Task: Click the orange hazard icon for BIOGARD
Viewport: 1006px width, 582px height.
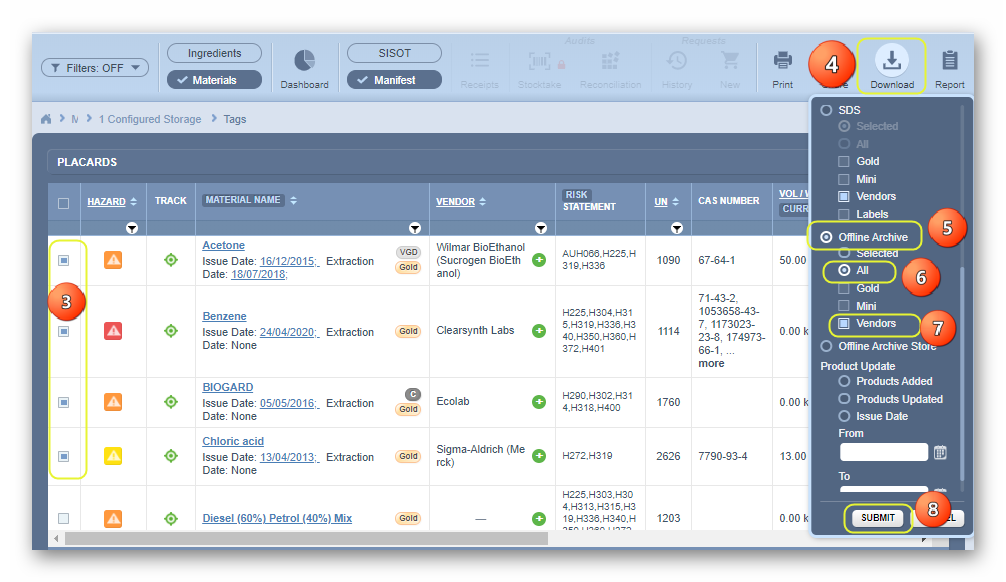Action: point(113,402)
